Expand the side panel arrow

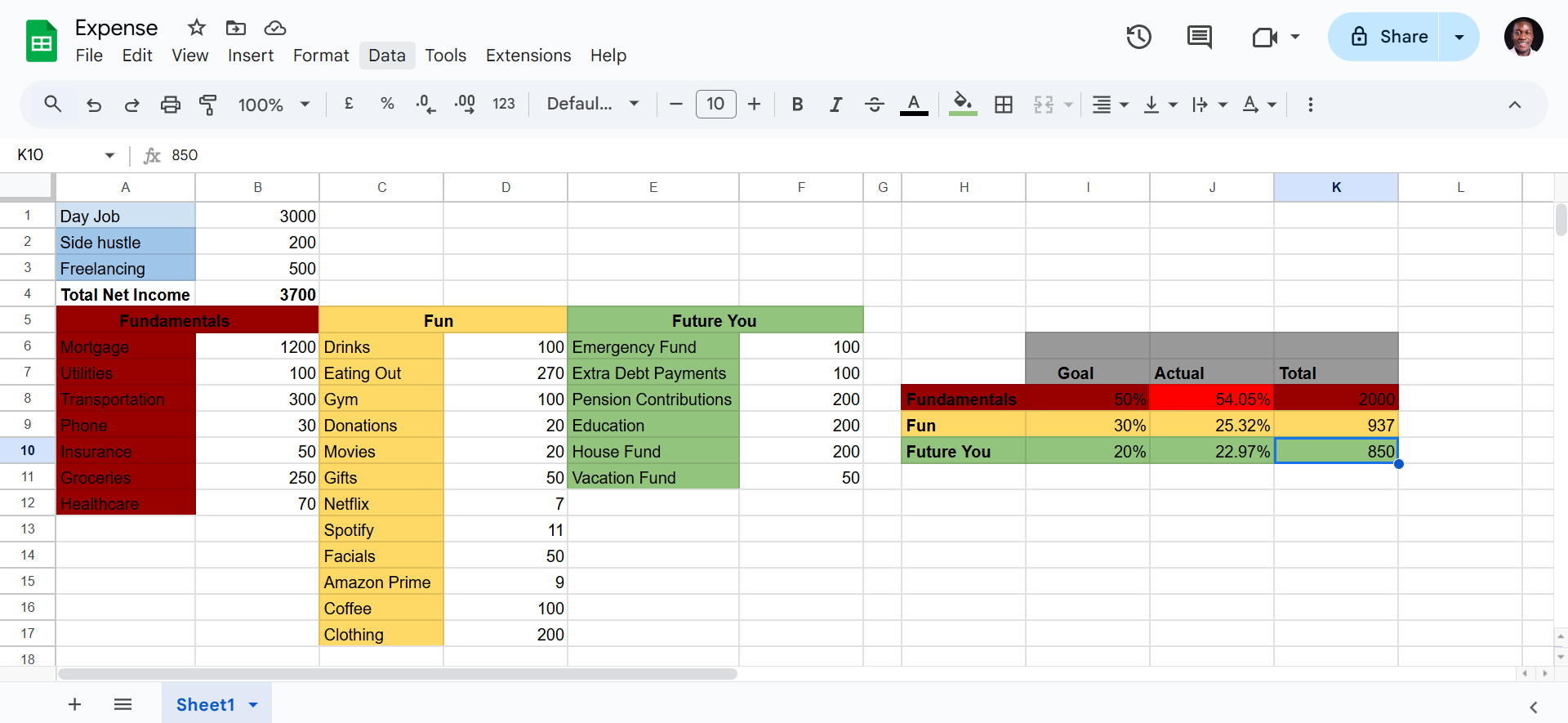(1533, 707)
